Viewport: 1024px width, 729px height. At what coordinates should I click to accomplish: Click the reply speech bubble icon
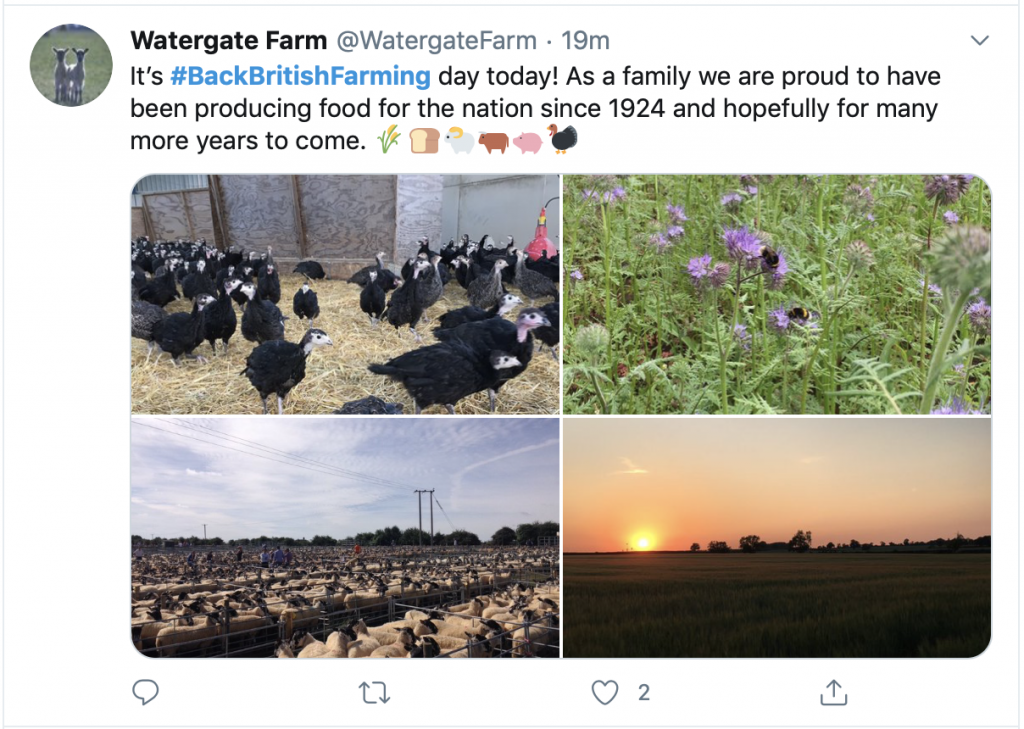pyautogui.click(x=145, y=692)
